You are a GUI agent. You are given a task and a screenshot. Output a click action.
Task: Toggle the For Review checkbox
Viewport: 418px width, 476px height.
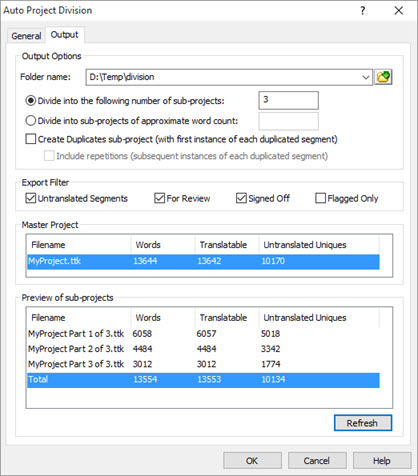pyautogui.click(x=160, y=198)
